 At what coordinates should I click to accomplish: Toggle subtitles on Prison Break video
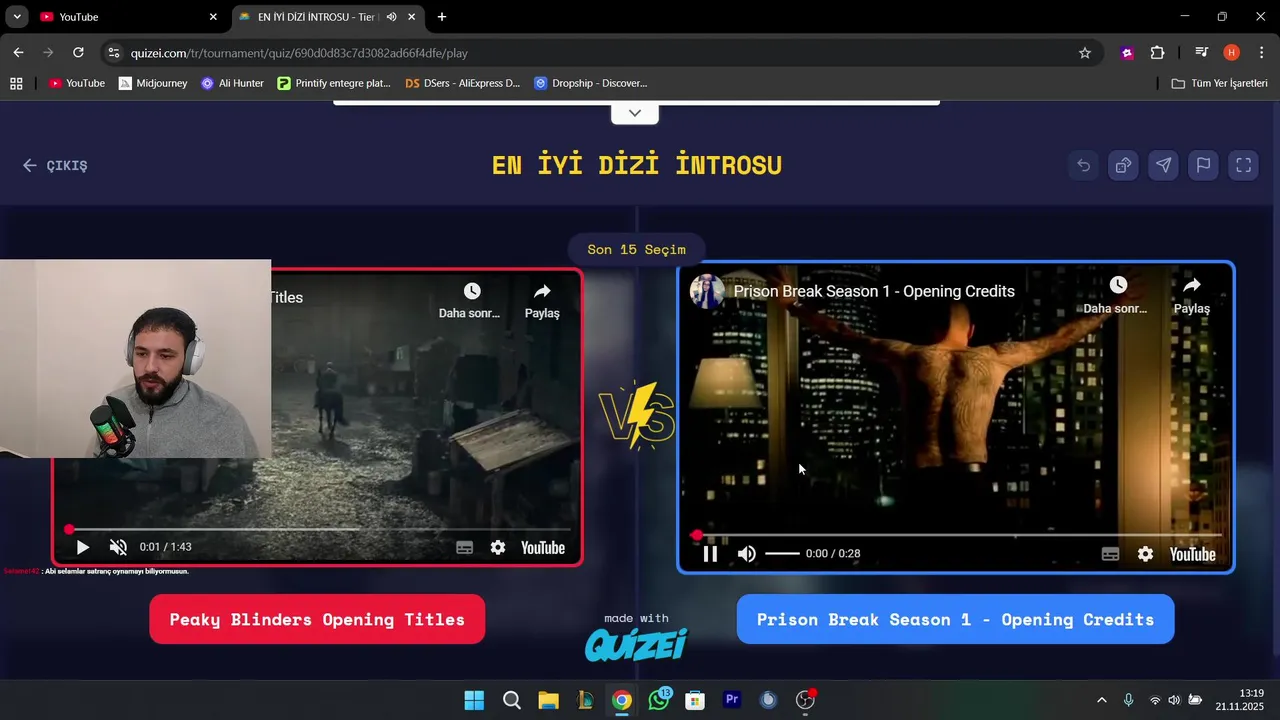[x=1110, y=554]
